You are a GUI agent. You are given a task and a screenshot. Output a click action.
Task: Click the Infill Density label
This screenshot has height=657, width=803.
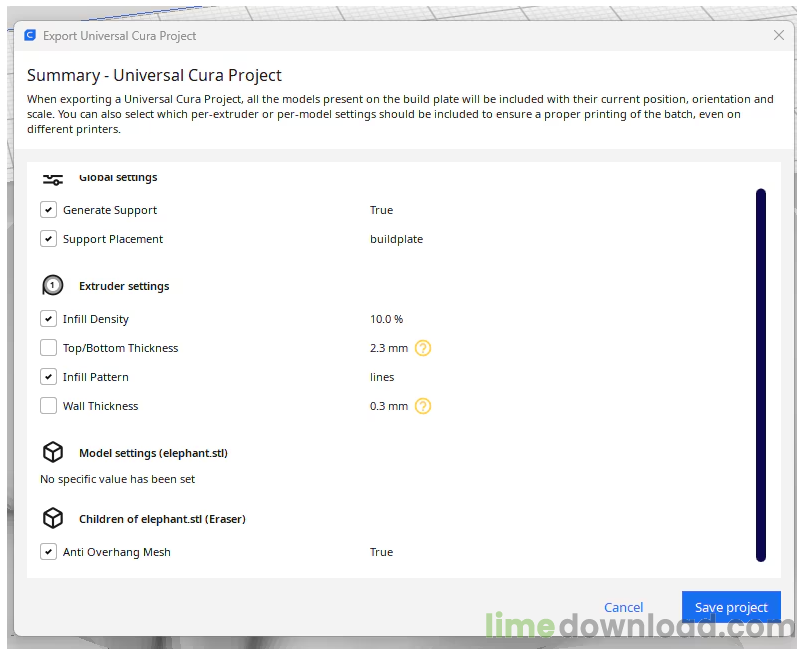pos(96,319)
